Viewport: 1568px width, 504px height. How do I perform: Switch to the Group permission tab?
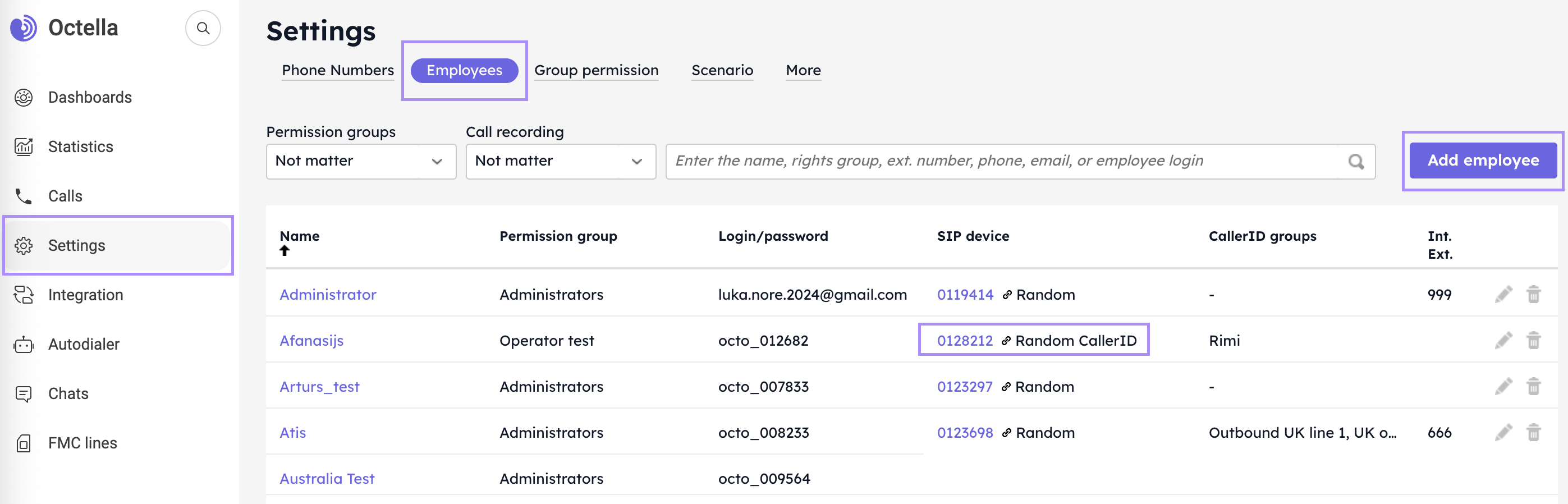(596, 71)
